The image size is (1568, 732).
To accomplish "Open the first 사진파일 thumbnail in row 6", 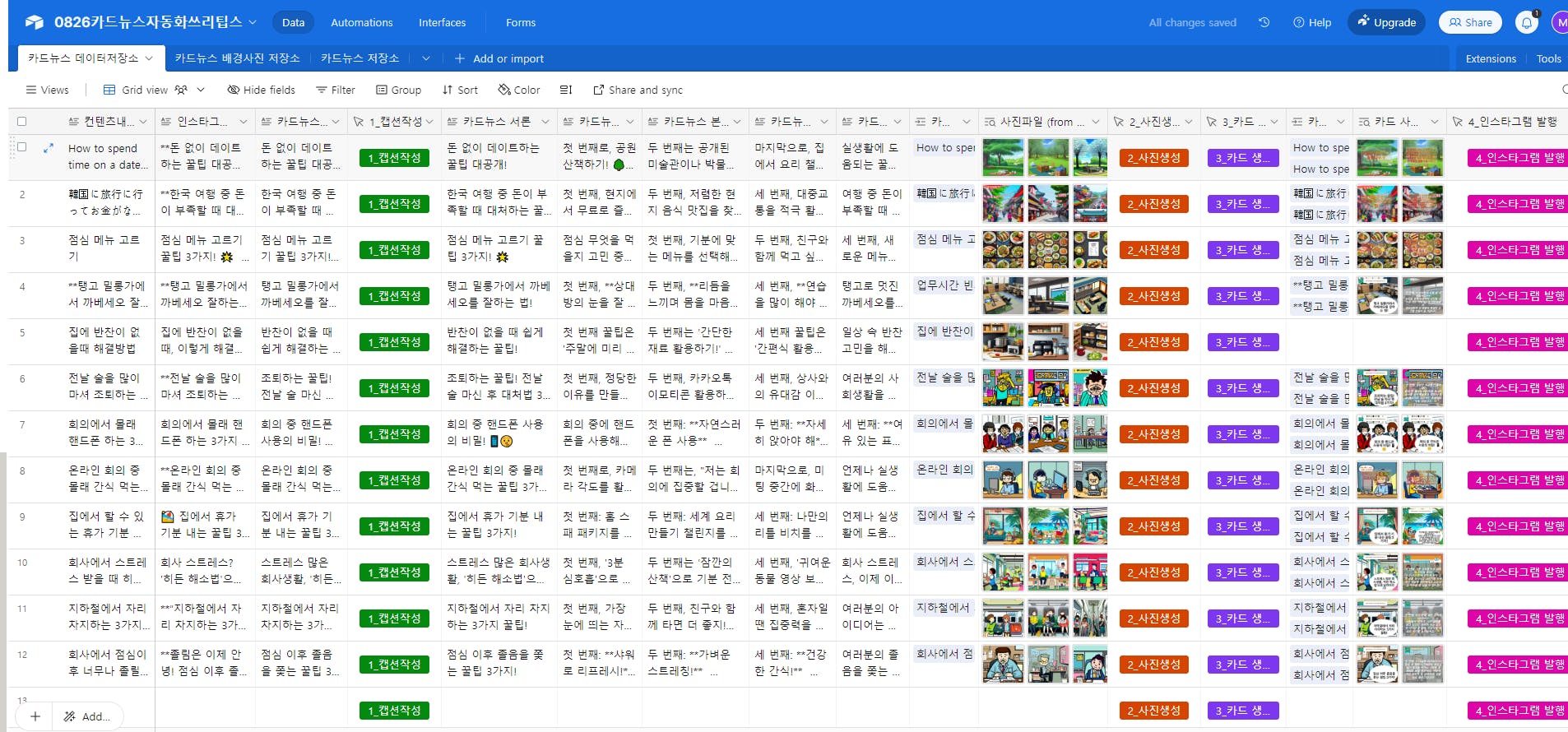I will (1004, 387).
